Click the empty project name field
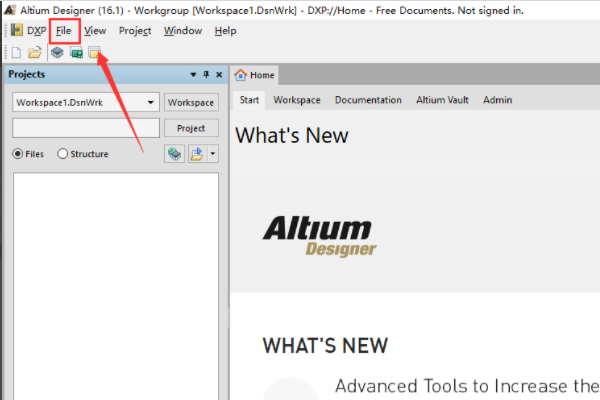Viewport: 600px width, 400px height. pyautogui.click(x=86, y=128)
